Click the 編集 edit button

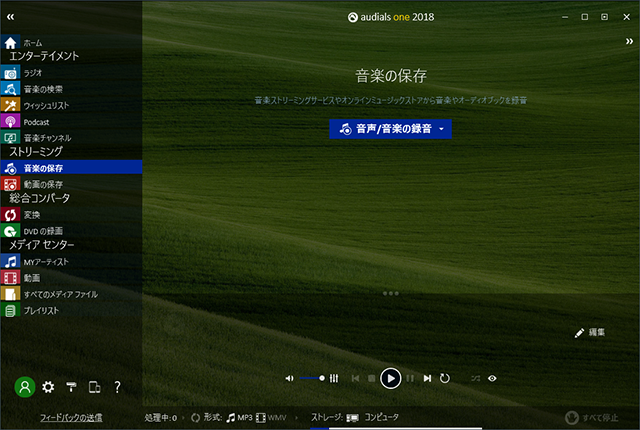(x=590, y=332)
